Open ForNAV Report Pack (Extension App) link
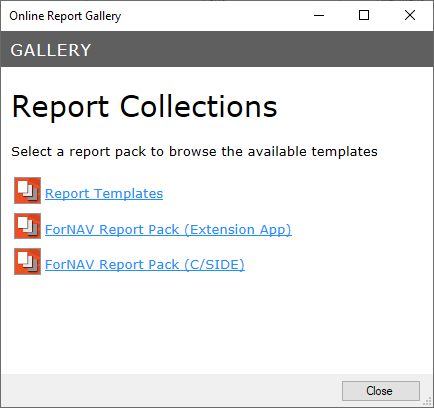The width and height of the screenshot is (434, 408). coord(168,230)
